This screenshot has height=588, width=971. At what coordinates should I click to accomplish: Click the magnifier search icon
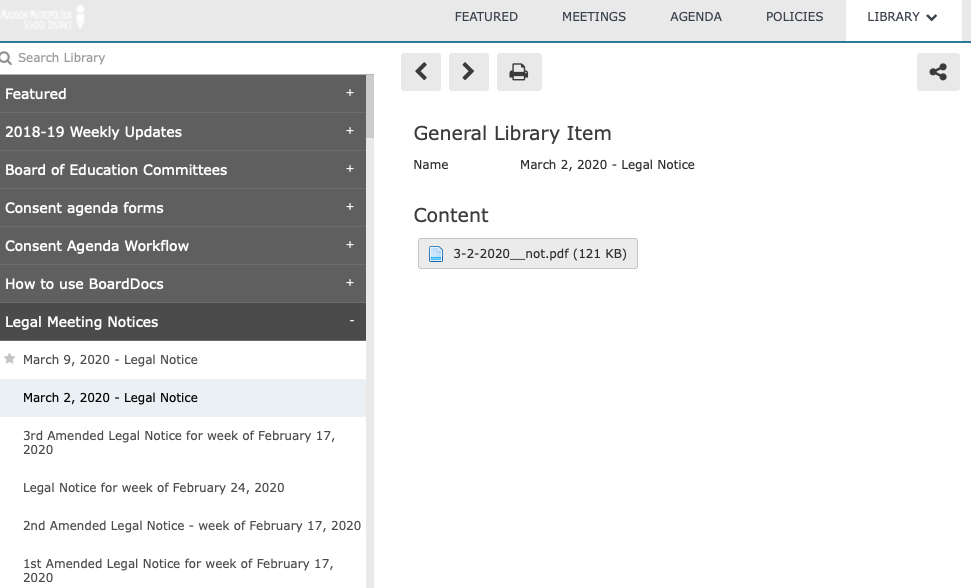coord(6,58)
